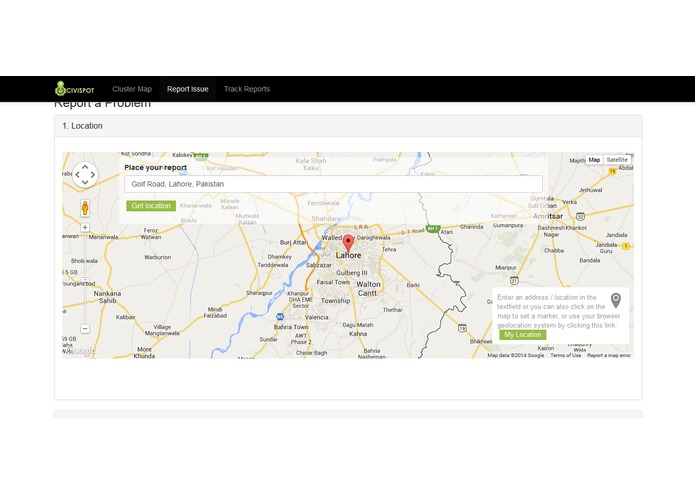Click the Jethuwal map label
Image resolution: width=695 pixels, height=494 pixels.
pyautogui.click(x=590, y=190)
